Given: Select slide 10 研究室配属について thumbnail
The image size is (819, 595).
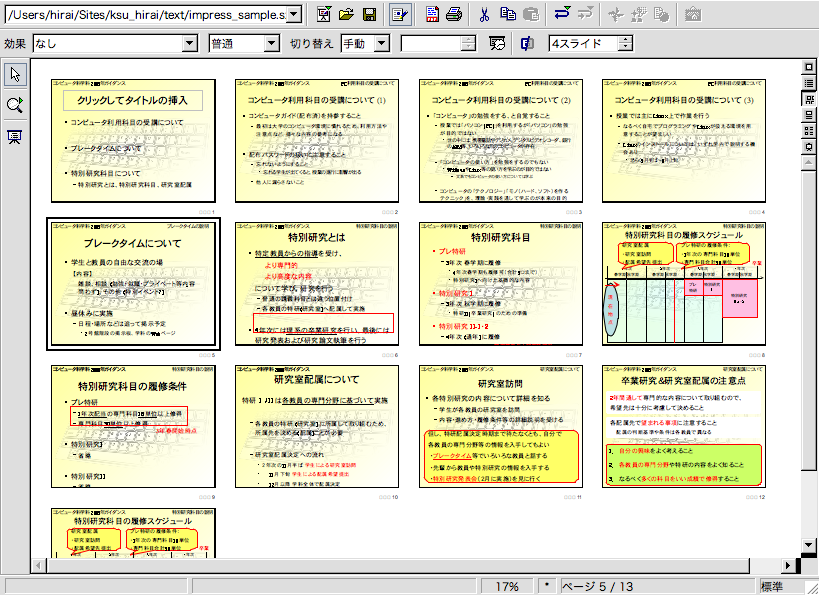Looking at the screenshot, I should (317, 426).
